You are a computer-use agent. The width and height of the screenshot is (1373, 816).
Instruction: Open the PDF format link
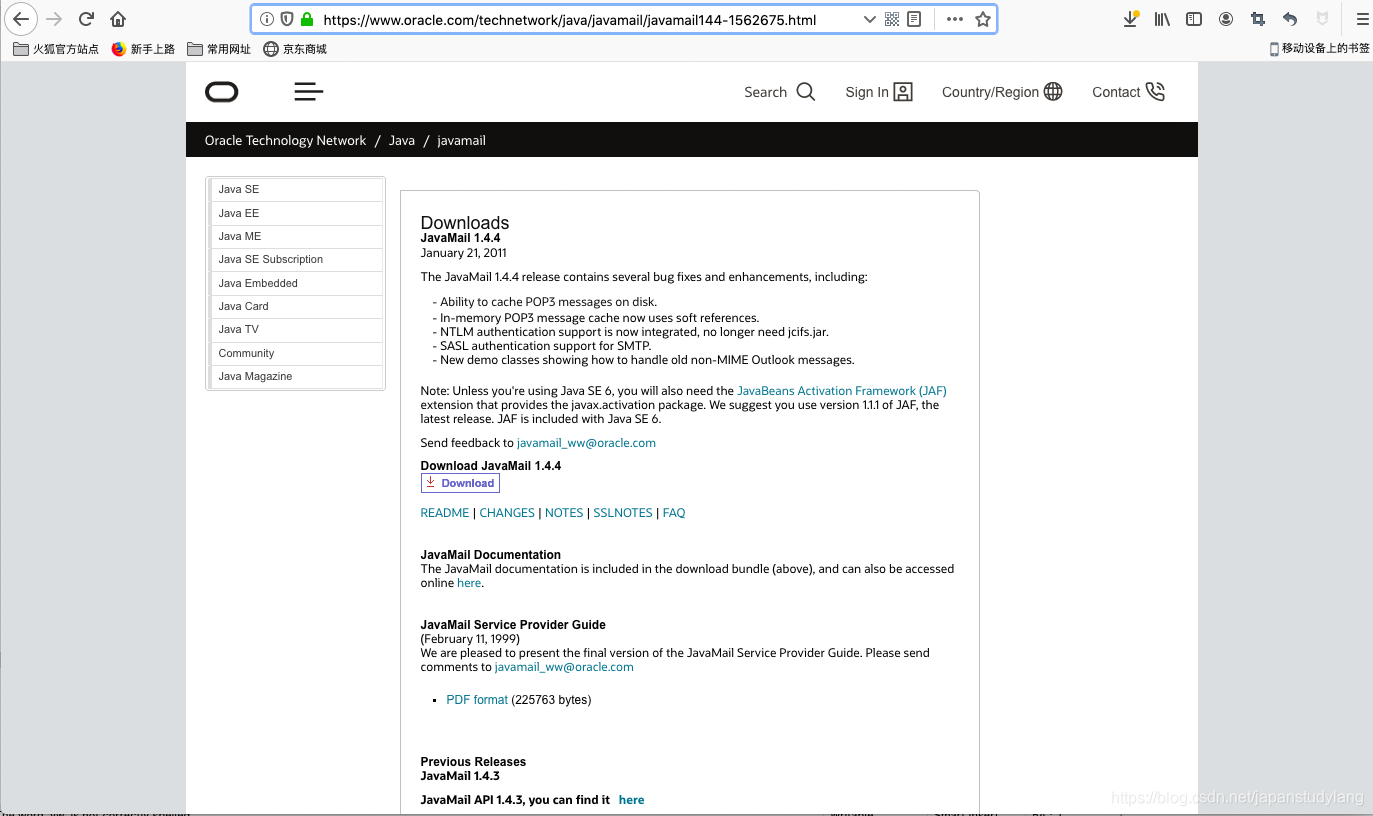tap(477, 700)
